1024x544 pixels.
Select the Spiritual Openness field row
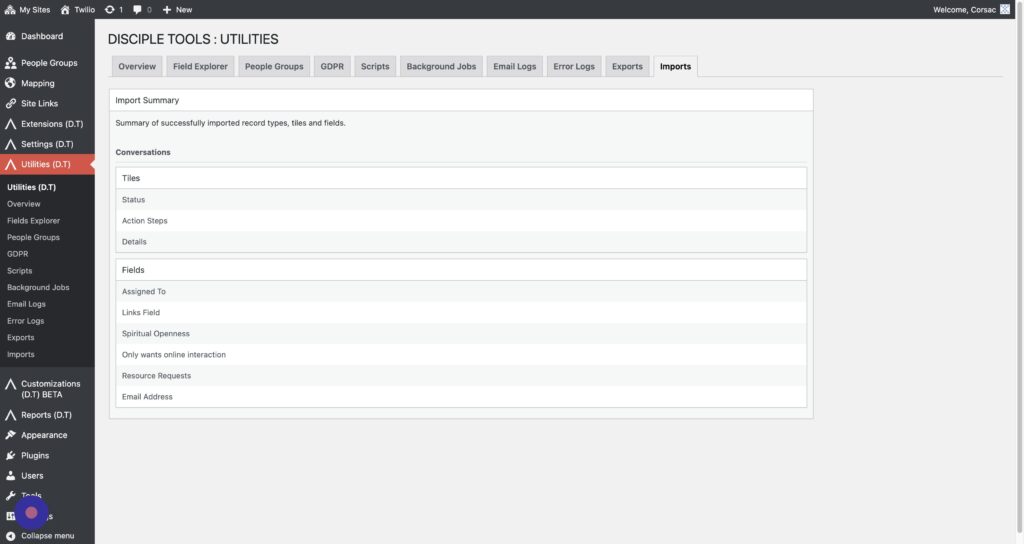(x=156, y=334)
